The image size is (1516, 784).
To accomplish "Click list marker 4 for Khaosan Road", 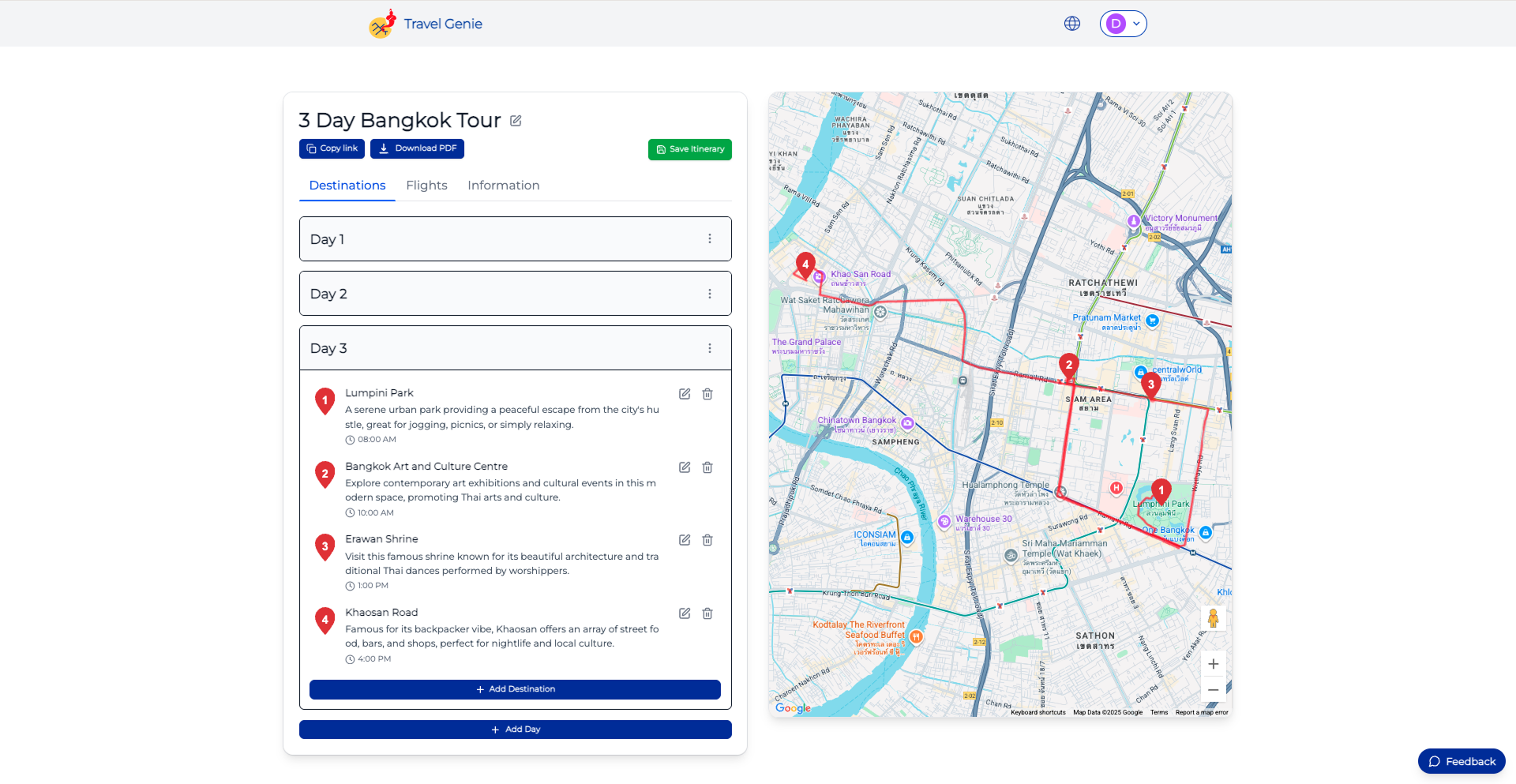I will tap(325, 620).
